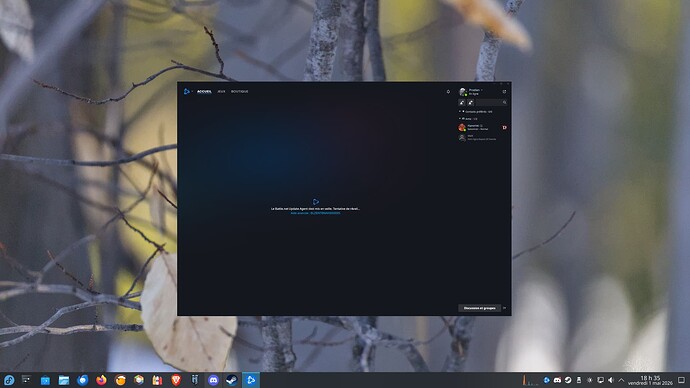Screen dimensions: 690x388
Task: Collapse the favorite contacts group
Action: (x=476, y=112)
